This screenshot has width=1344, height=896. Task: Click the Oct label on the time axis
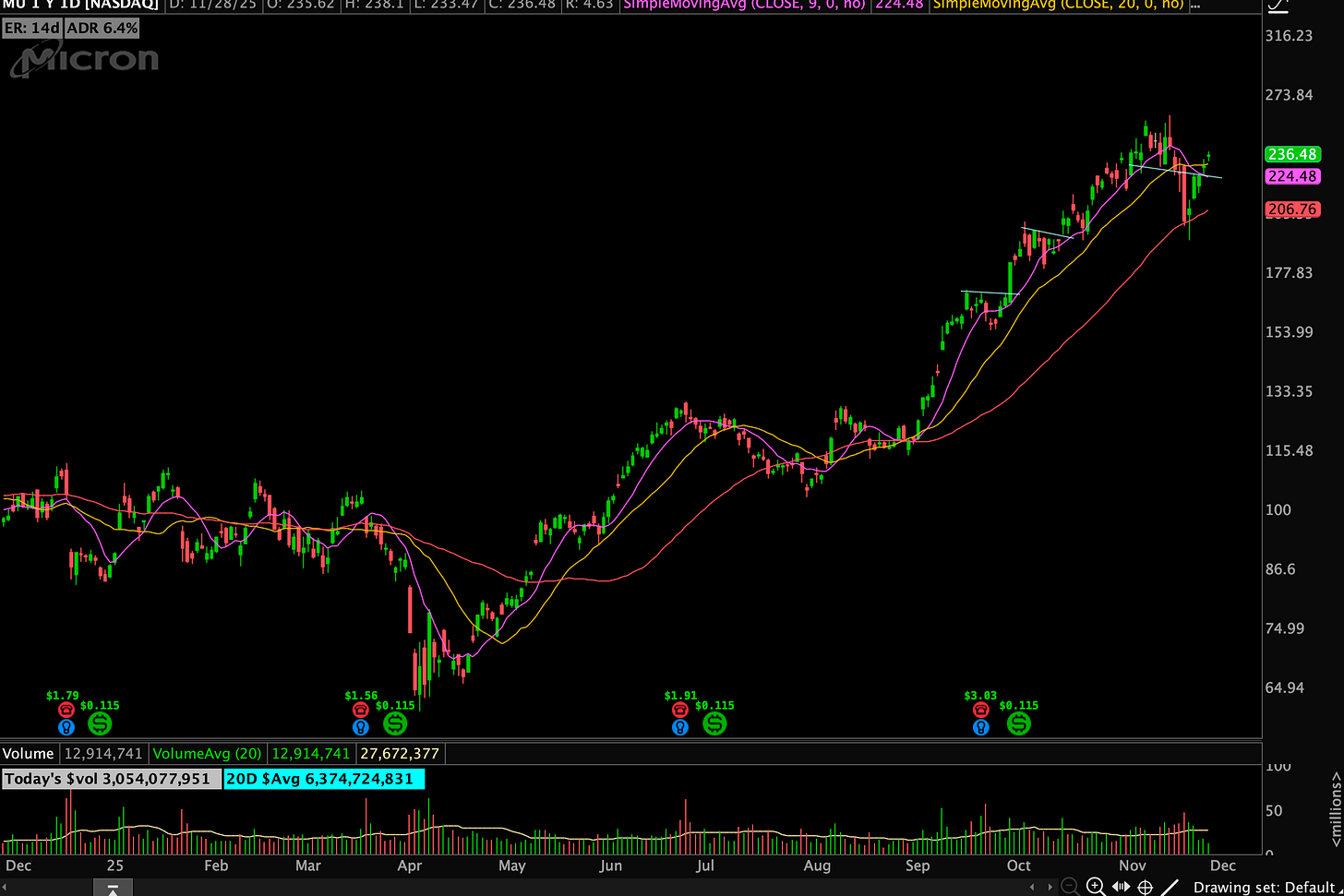(x=1018, y=866)
